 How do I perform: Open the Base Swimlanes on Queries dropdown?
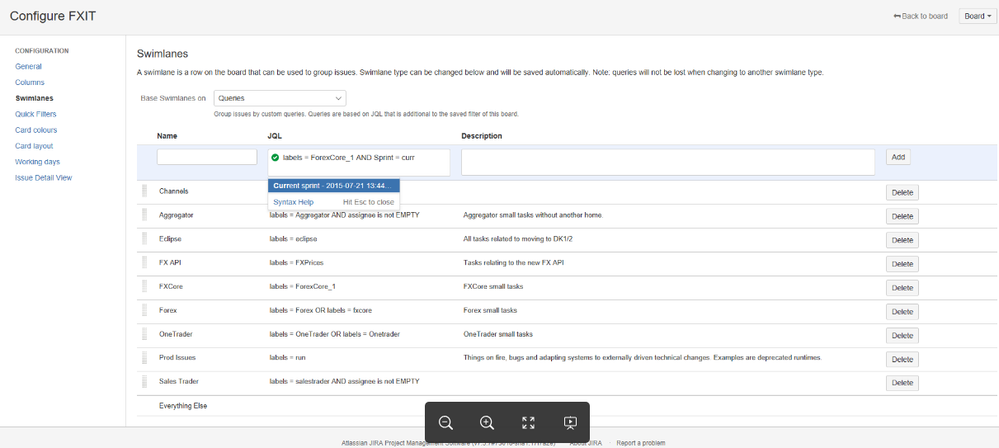point(280,98)
